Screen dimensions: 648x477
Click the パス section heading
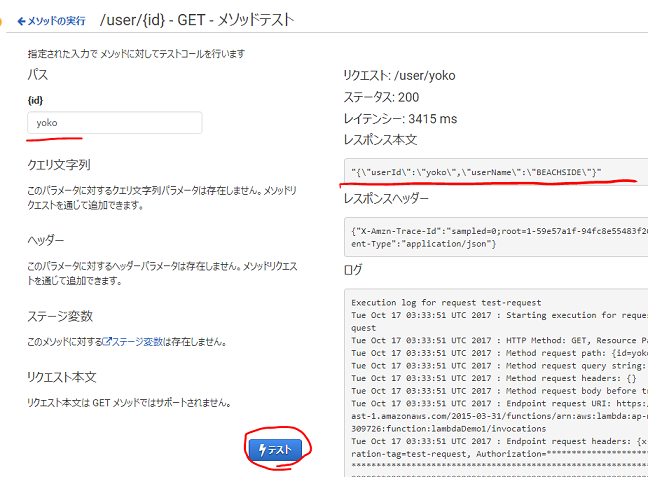[38, 74]
